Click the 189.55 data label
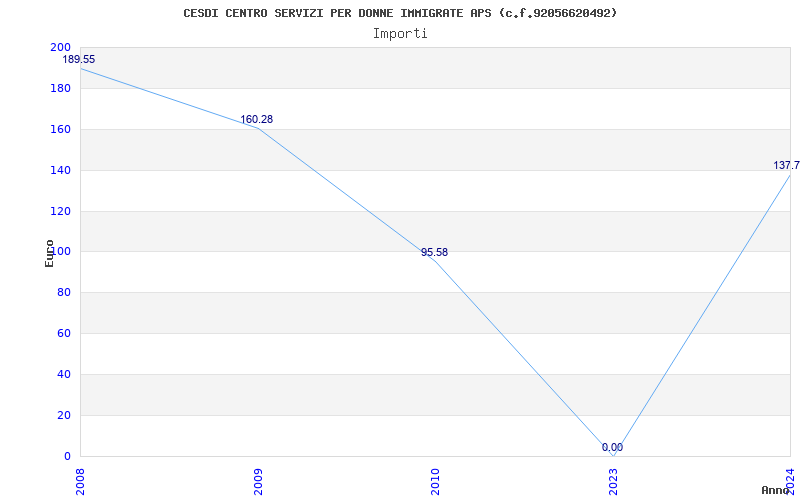This screenshot has width=800, height=500. [79, 60]
